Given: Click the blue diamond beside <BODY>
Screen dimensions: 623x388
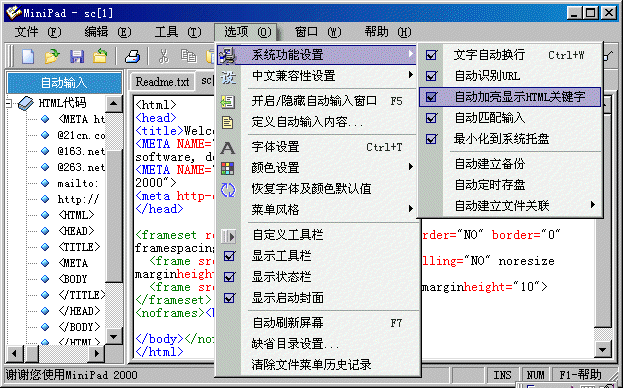Looking at the screenshot, I should 45,279.
